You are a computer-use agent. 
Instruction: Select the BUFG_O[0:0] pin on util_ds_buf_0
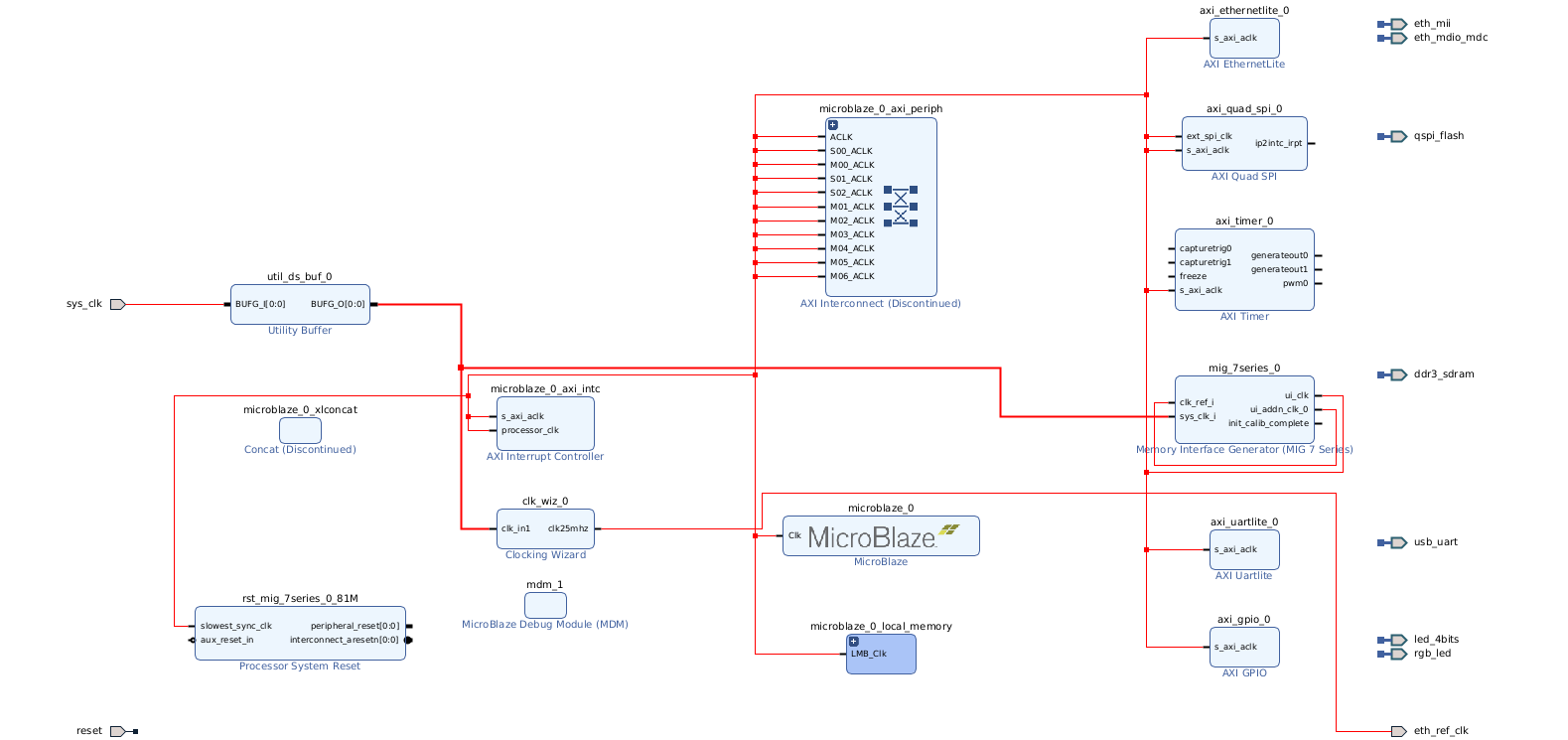tap(338, 305)
